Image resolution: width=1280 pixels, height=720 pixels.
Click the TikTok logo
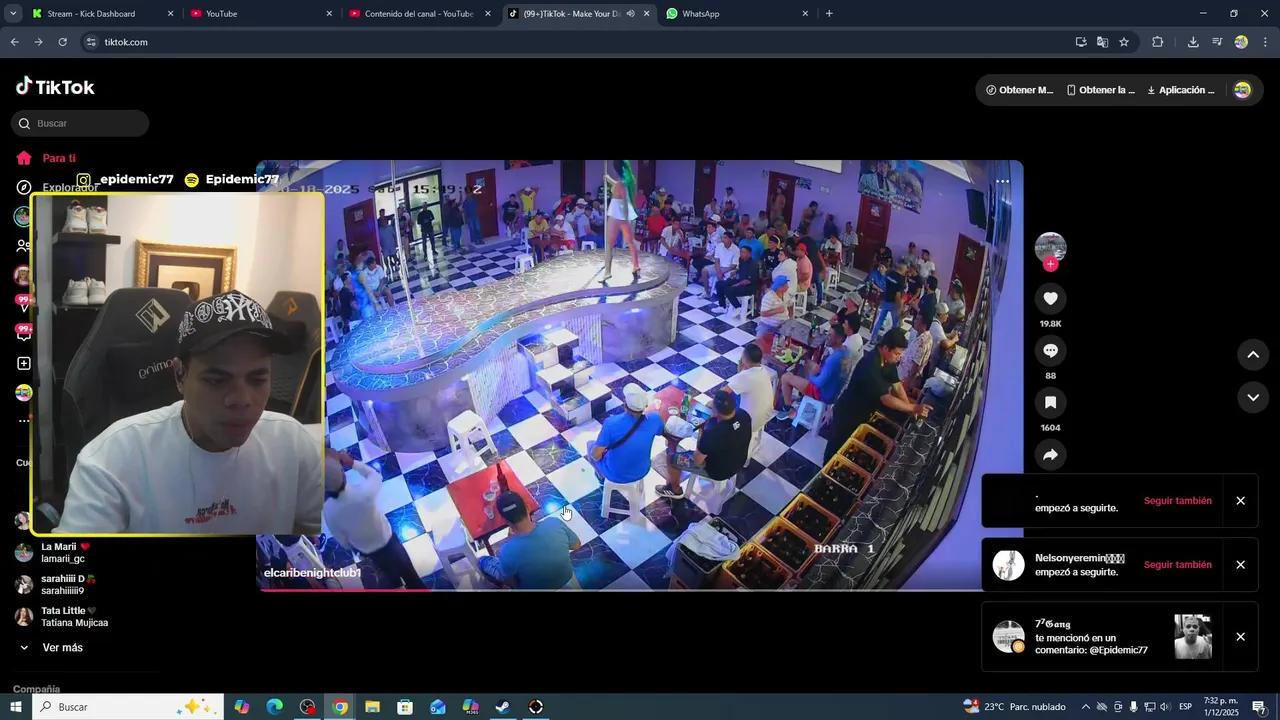pyautogui.click(x=55, y=87)
